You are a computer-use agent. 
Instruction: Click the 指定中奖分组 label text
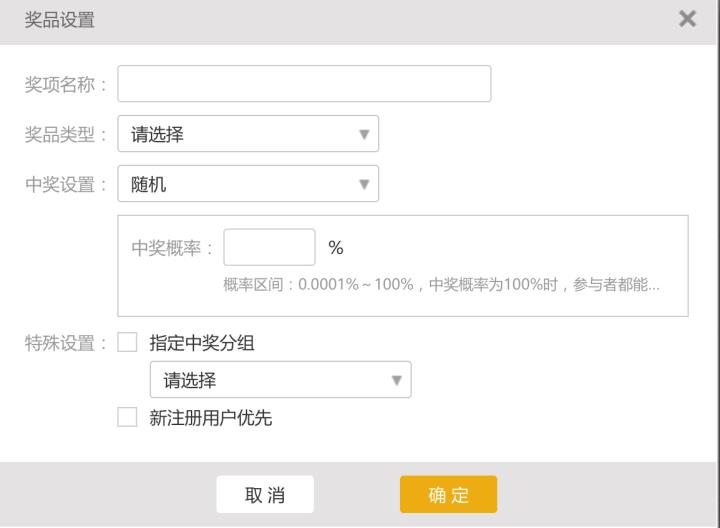point(202,343)
